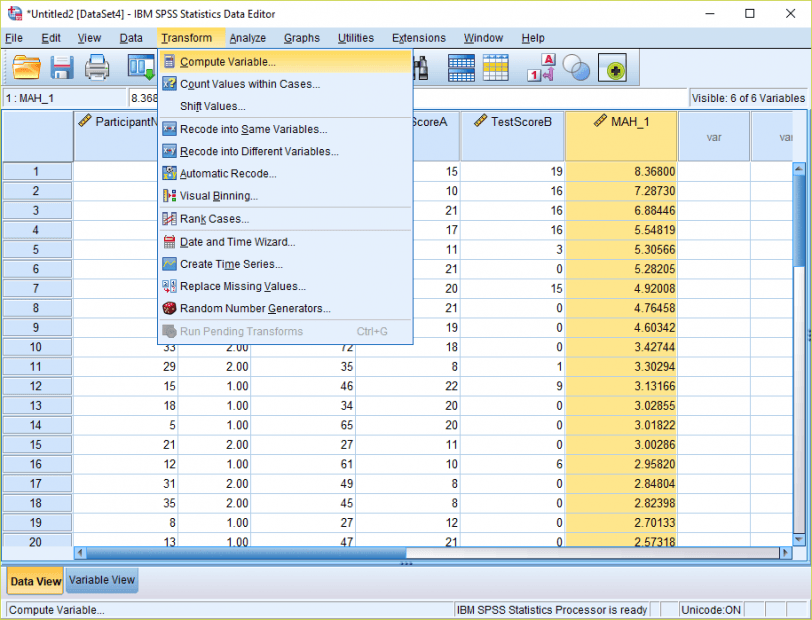Select Count Values within Cases option
Image resolution: width=812 pixels, height=620 pixels.
(249, 84)
